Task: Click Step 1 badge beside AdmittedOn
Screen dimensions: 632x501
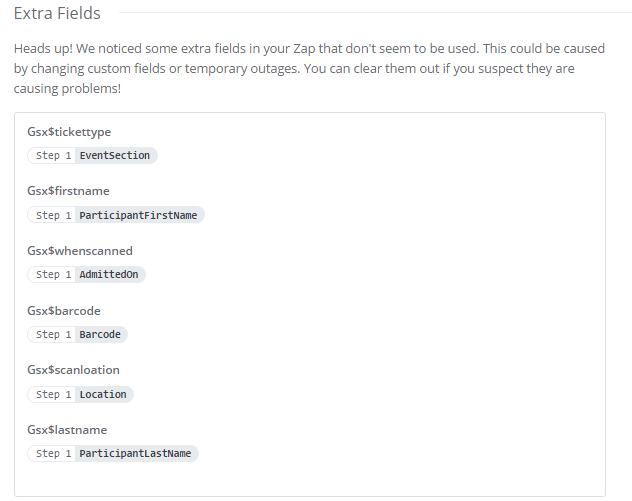Action: [53, 275]
